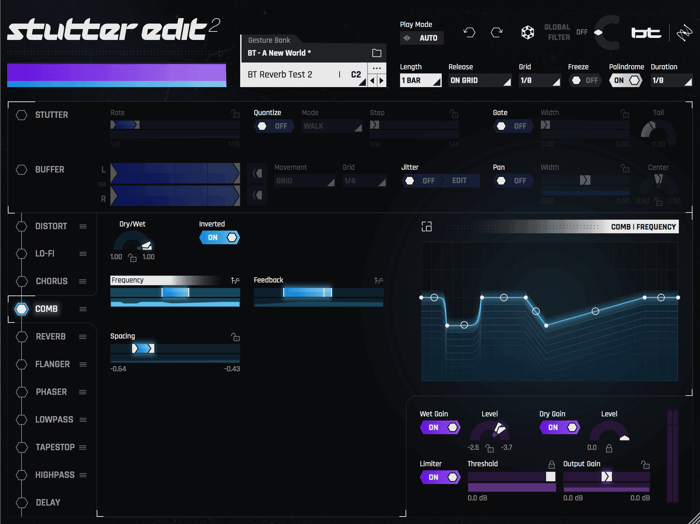Image resolution: width=700 pixels, height=524 pixels.
Task: Toggle the Wet Gain switch
Action: pos(440,428)
